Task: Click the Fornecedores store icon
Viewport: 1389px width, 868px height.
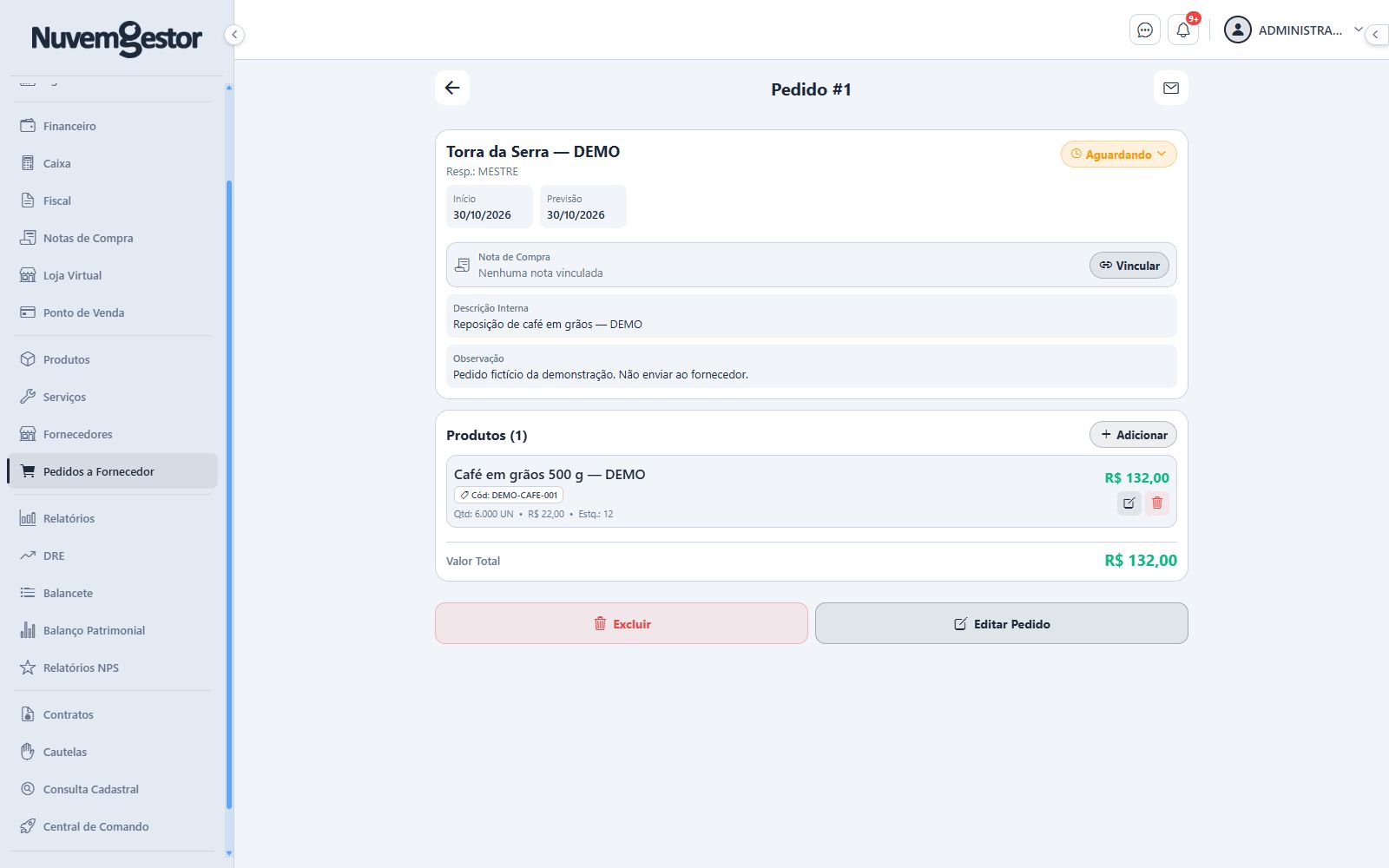Action: 28,434
